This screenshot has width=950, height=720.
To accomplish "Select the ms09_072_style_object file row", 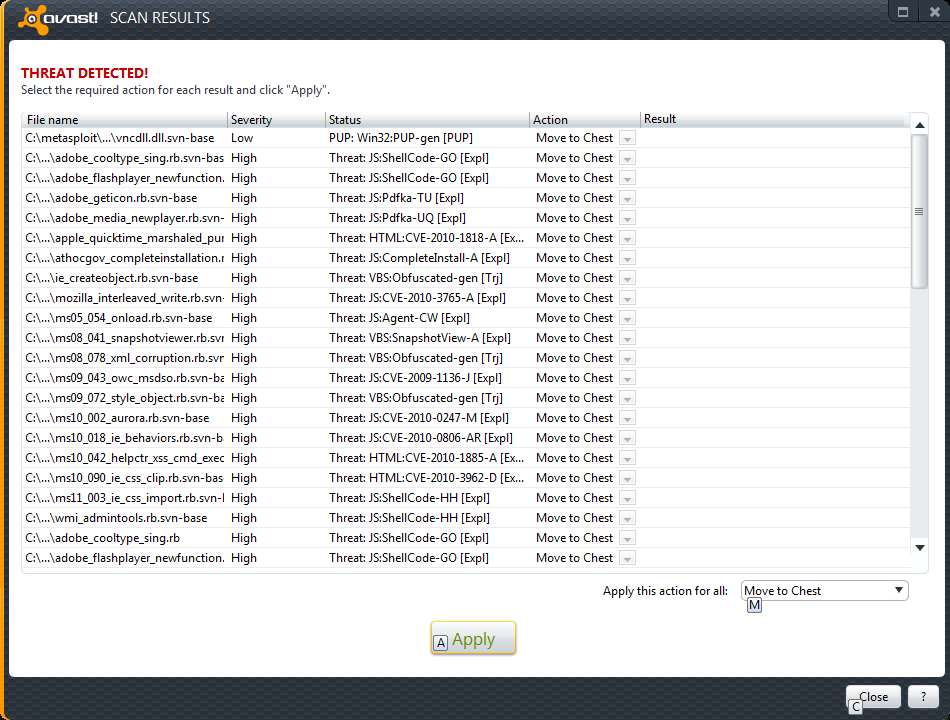I will point(465,398).
